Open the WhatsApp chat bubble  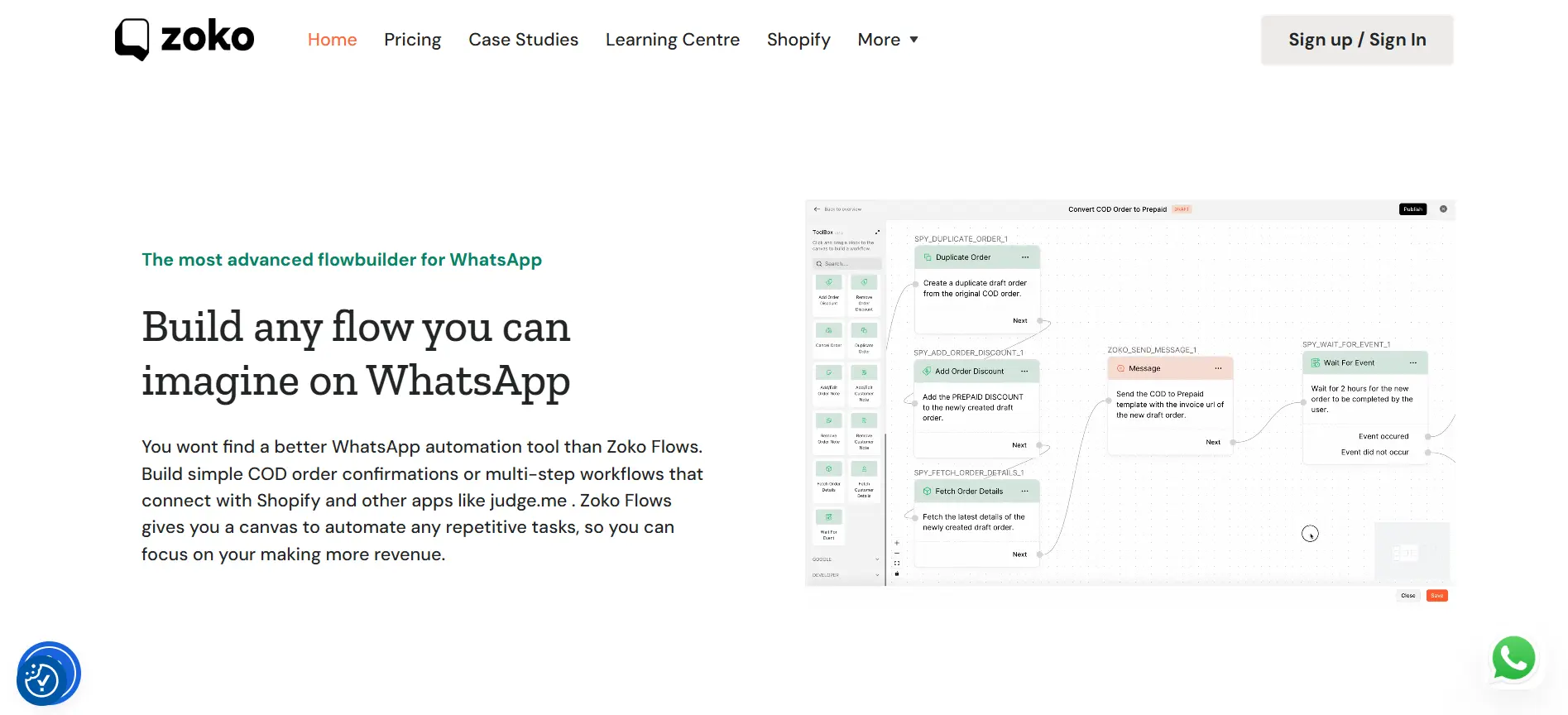(1513, 659)
